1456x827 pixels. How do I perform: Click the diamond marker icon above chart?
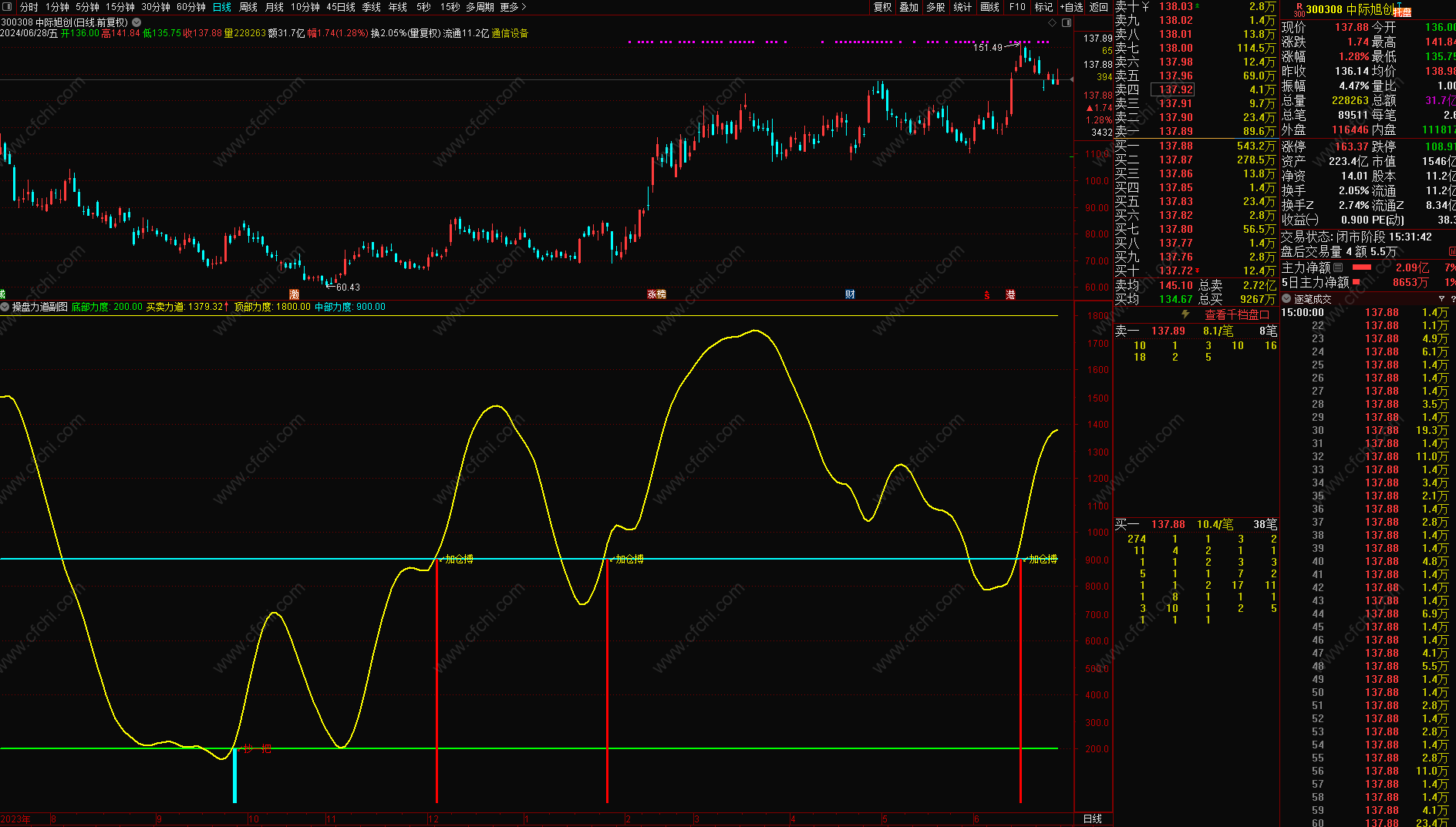1053,22
